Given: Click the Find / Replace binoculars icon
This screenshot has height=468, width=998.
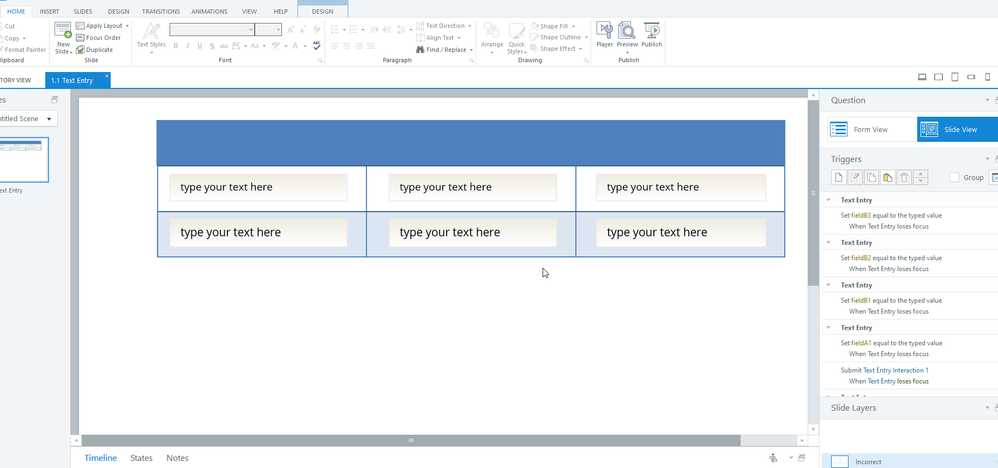Looking at the screenshot, I should coord(421,49).
